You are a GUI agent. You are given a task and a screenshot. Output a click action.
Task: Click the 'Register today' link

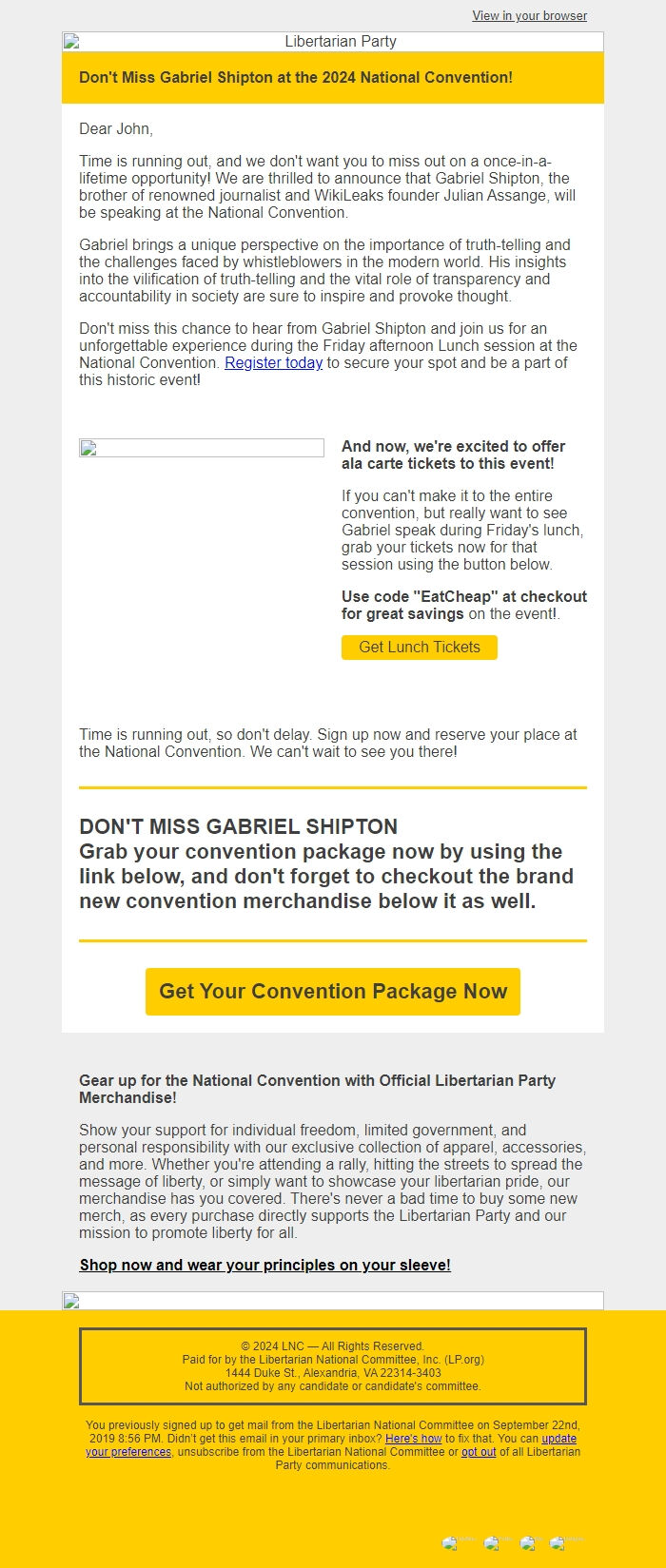tap(272, 362)
